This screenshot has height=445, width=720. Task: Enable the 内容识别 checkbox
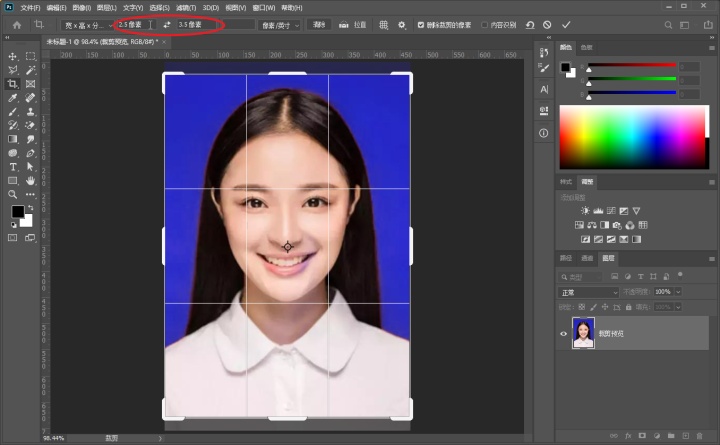tap(485, 24)
